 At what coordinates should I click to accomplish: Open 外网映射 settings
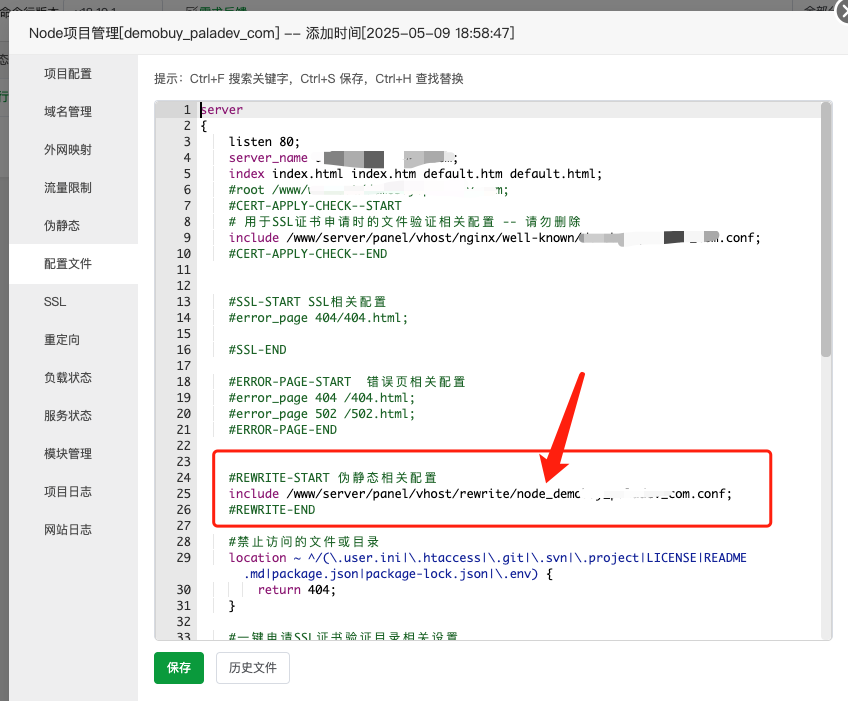(68, 149)
